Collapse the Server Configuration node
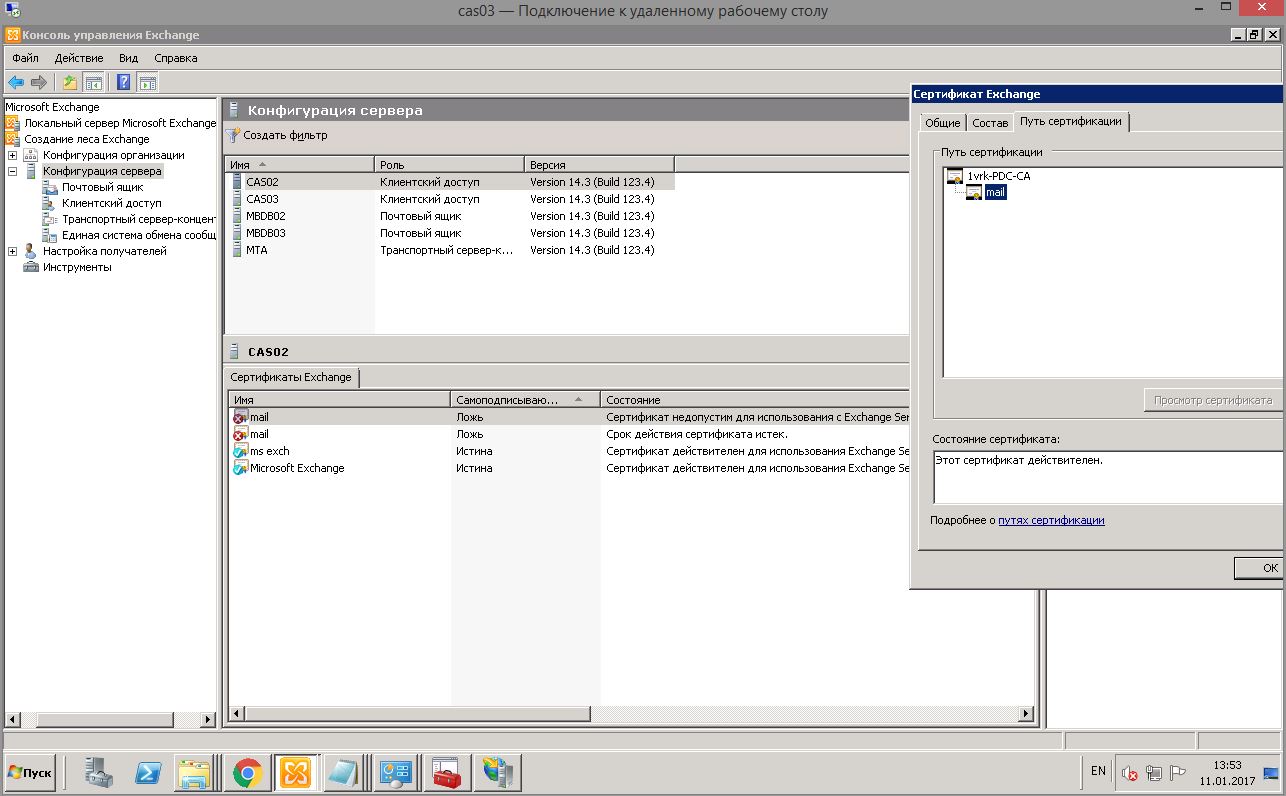Screen dimensions: 1286x796 (12, 171)
